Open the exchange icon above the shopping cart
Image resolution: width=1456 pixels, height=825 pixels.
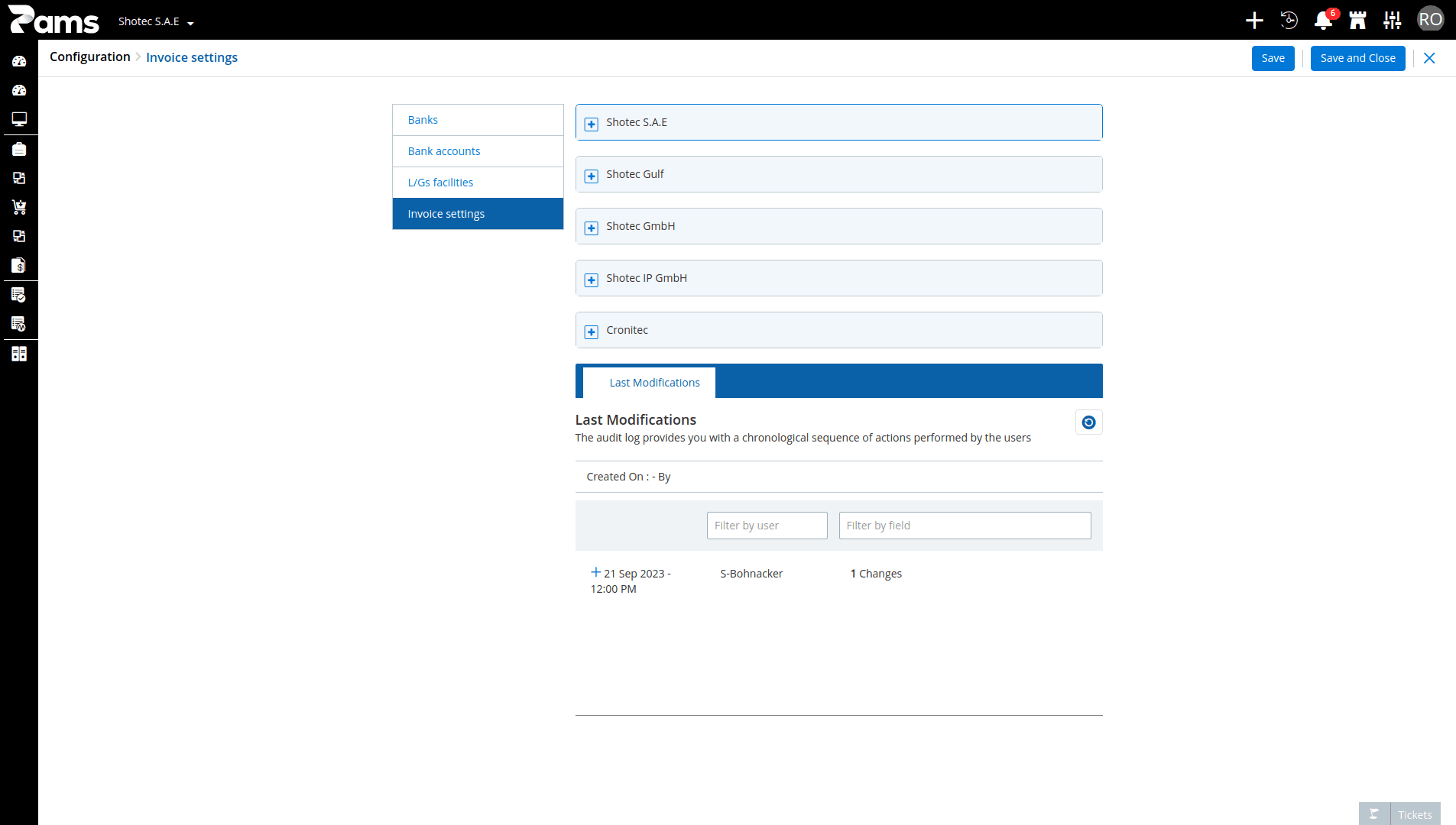19,178
